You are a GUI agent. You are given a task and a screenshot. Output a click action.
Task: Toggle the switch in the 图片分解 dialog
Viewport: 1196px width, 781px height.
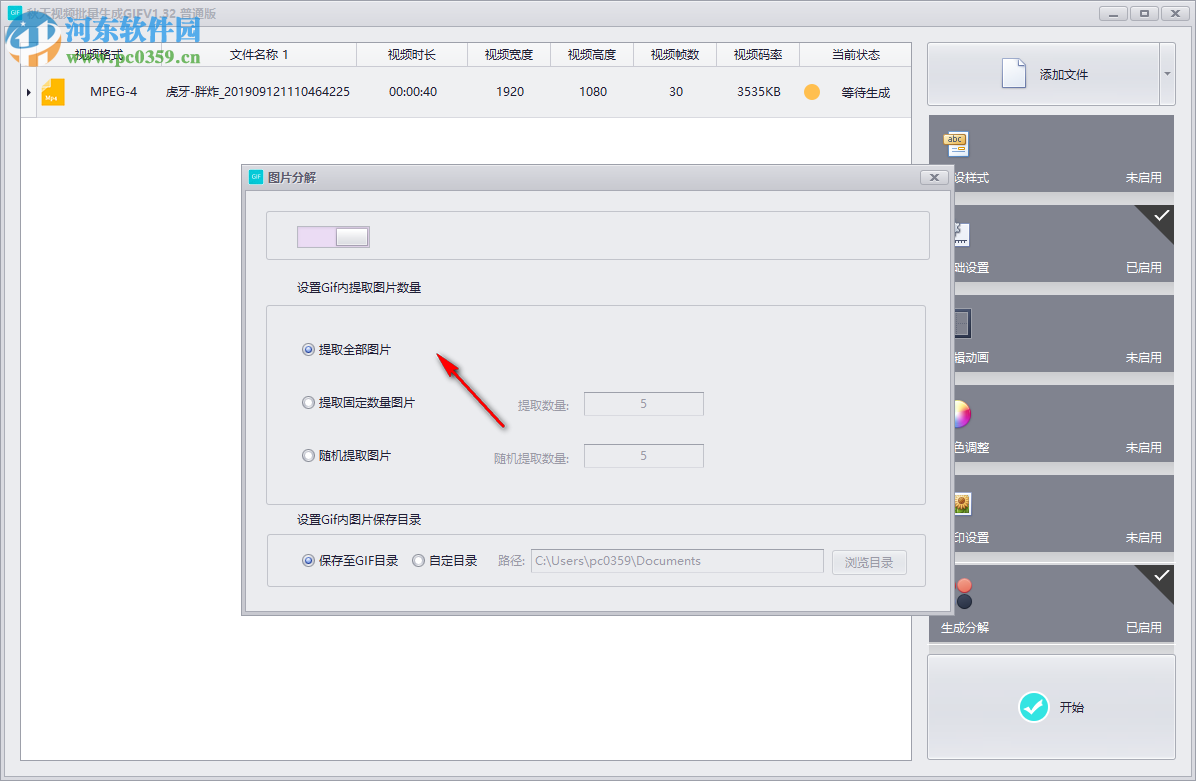(333, 237)
